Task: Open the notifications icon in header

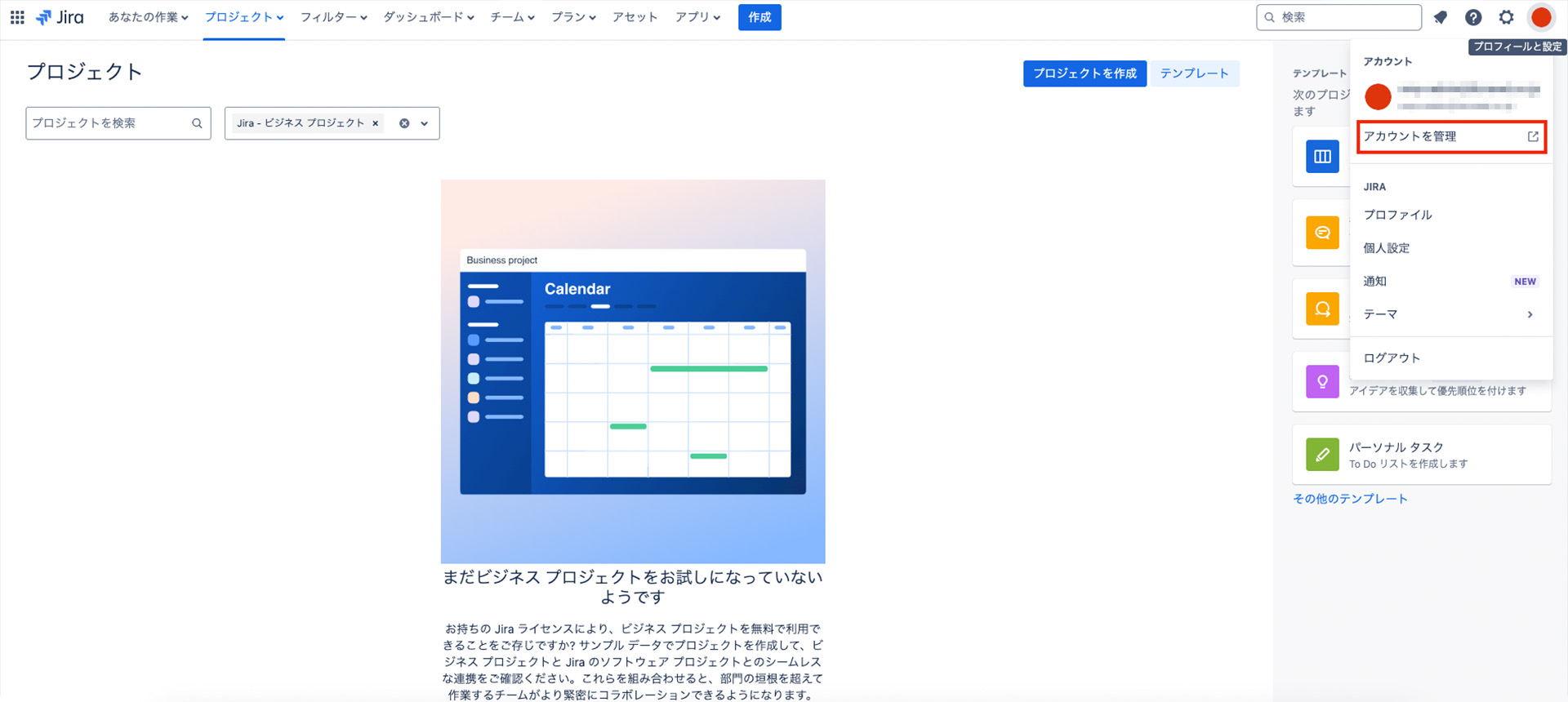Action: (x=1441, y=17)
